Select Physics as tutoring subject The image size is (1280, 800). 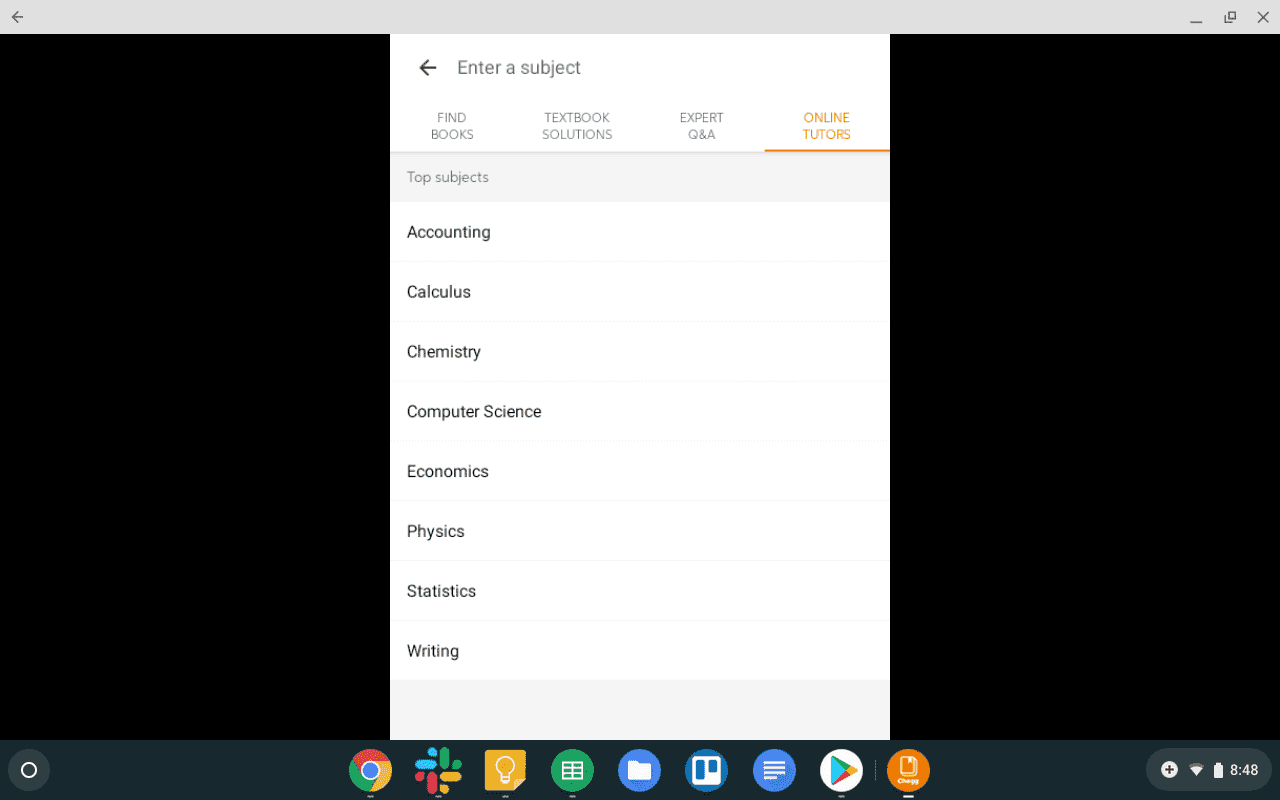tap(436, 531)
